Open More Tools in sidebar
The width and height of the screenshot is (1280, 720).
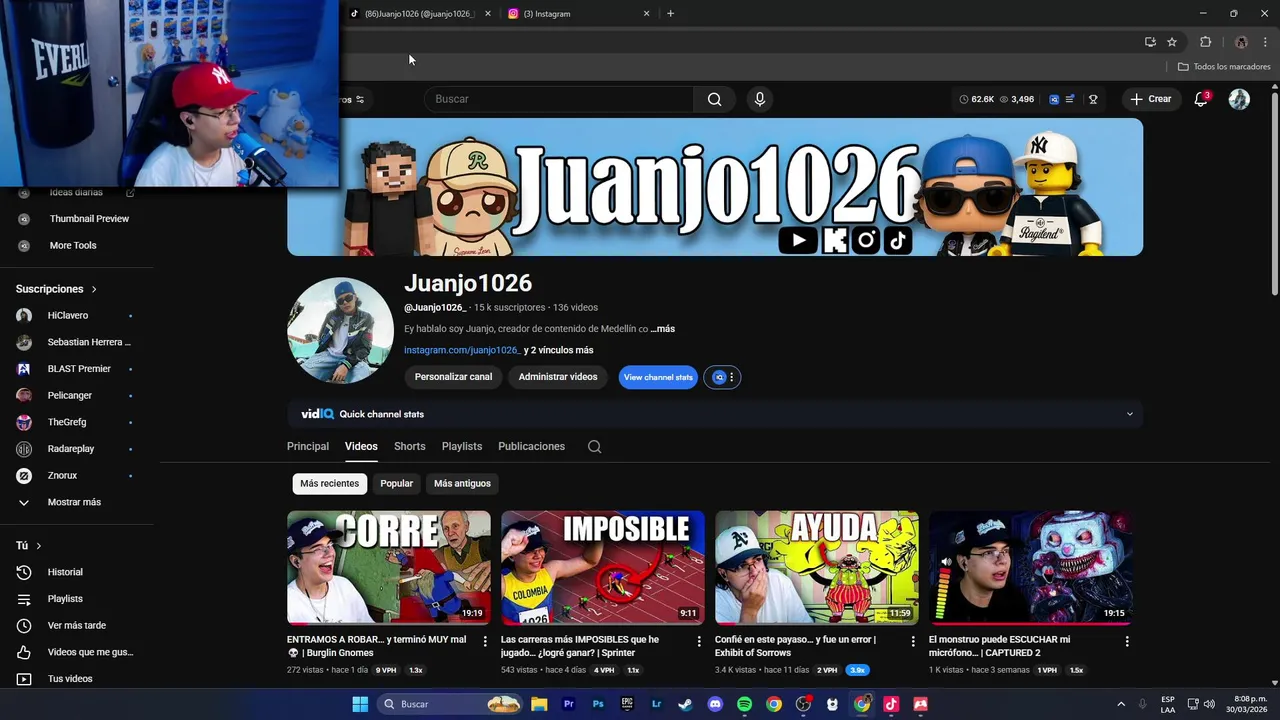point(72,245)
